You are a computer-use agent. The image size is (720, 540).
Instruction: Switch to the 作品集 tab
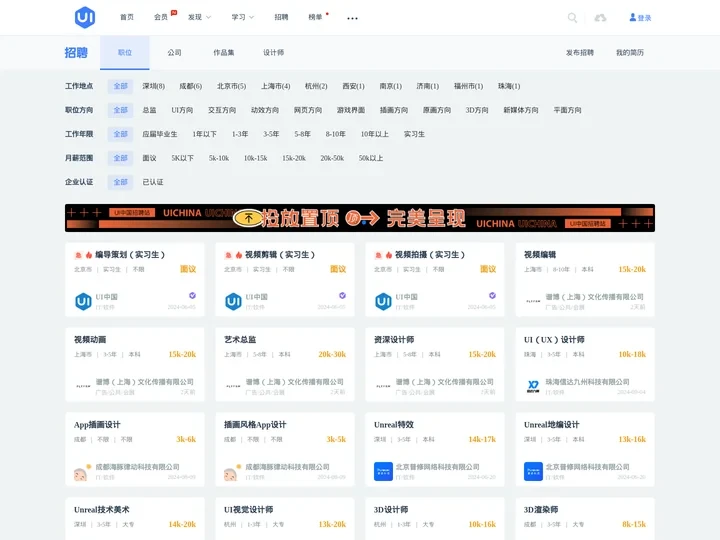coord(224,53)
